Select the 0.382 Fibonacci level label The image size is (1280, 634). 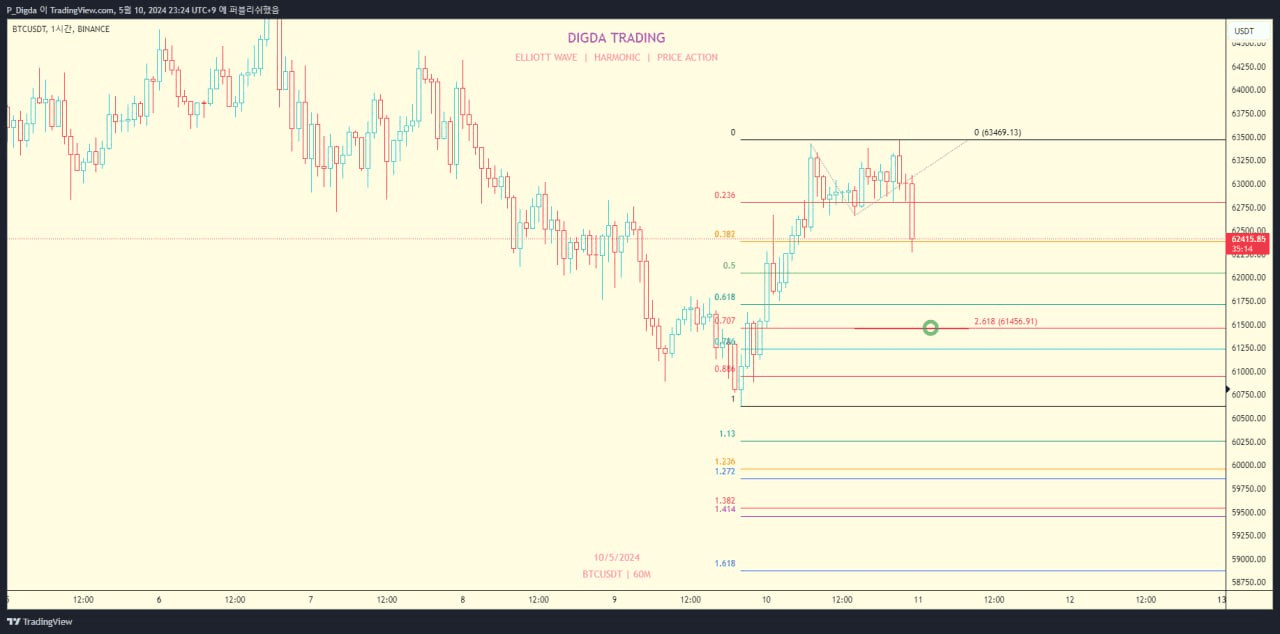point(724,234)
